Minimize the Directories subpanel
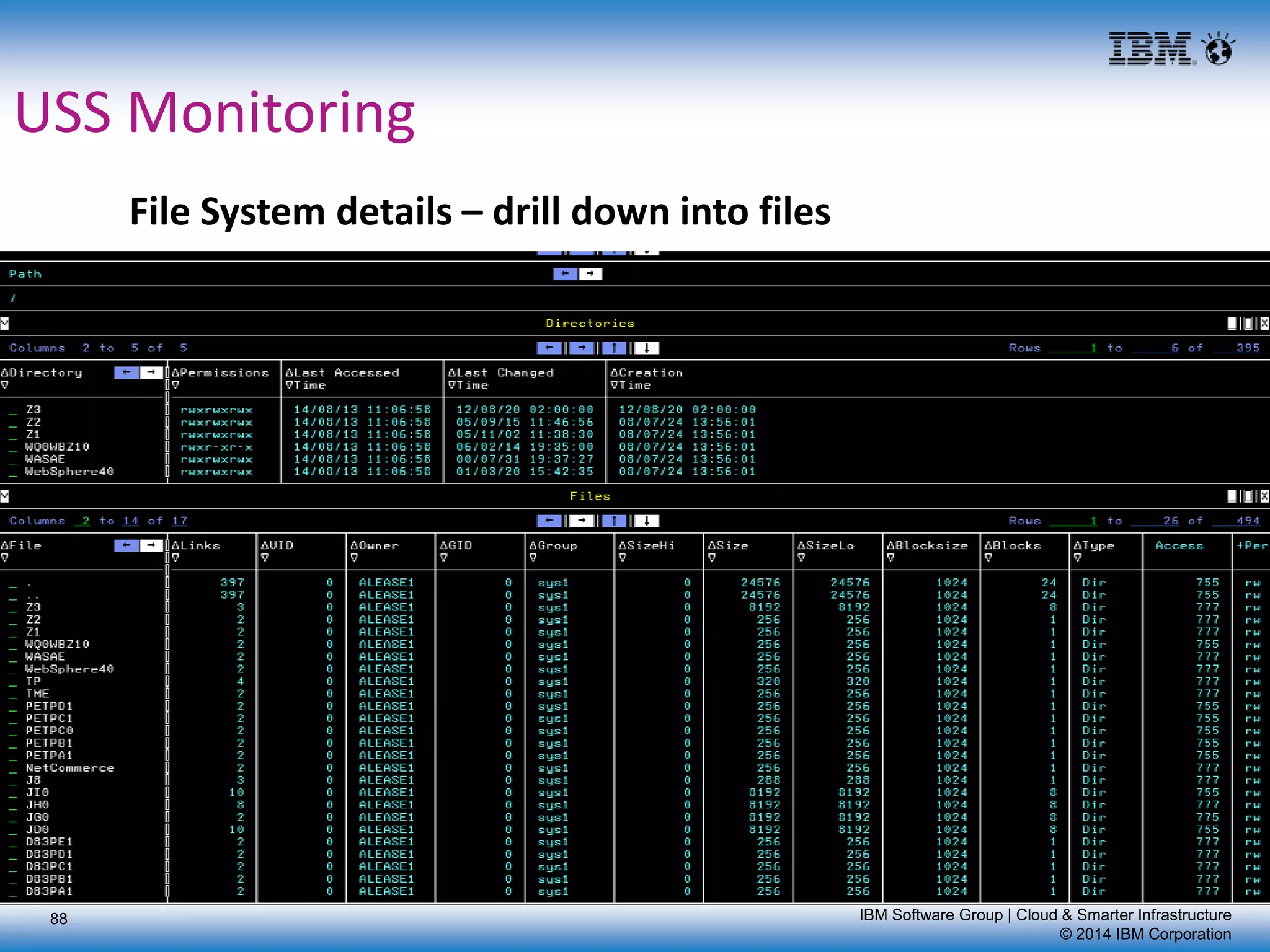The height and width of the screenshot is (952, 1270). tap(1232, 323)
